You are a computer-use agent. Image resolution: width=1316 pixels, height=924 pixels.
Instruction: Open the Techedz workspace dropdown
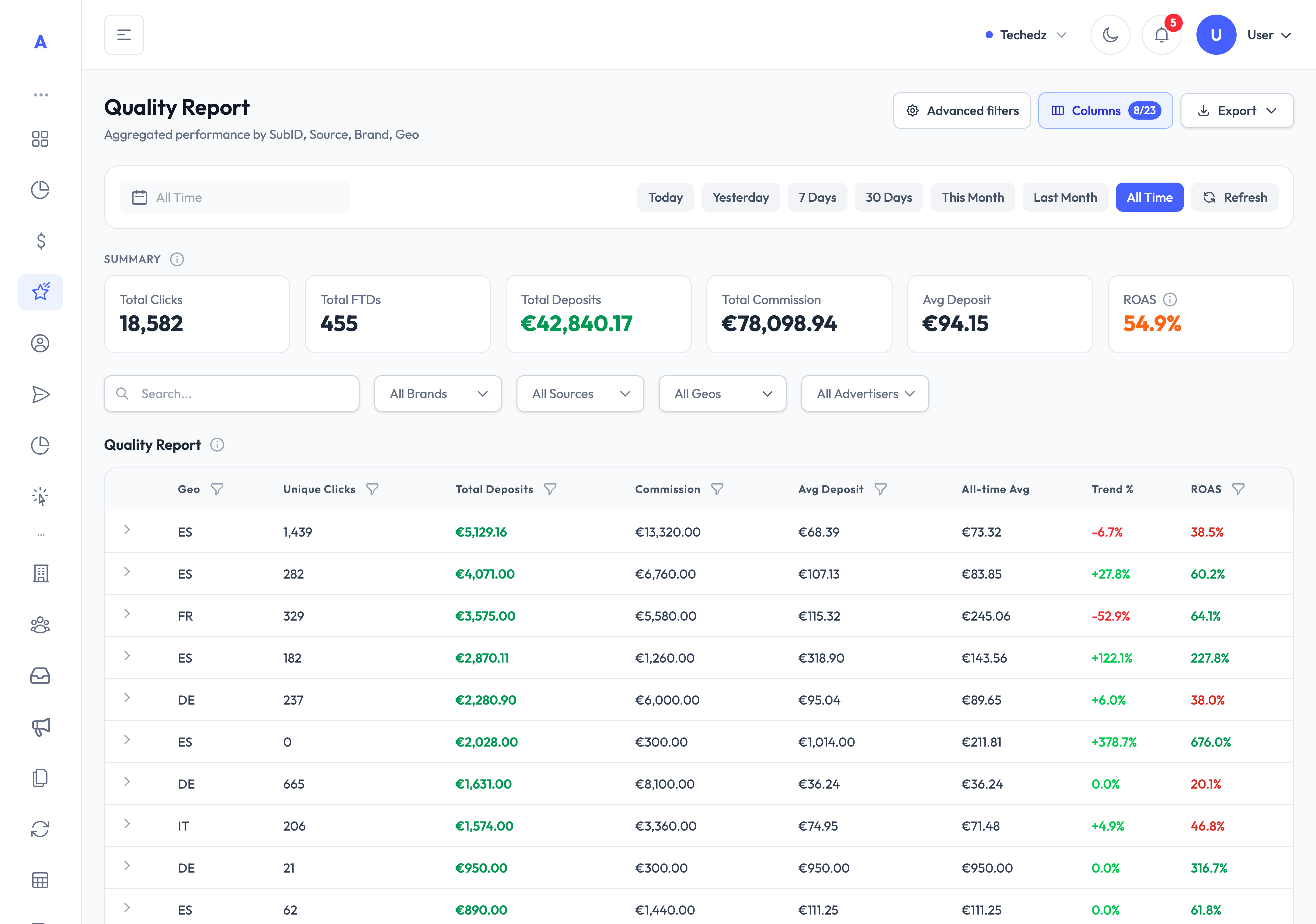coord(1026,35)
